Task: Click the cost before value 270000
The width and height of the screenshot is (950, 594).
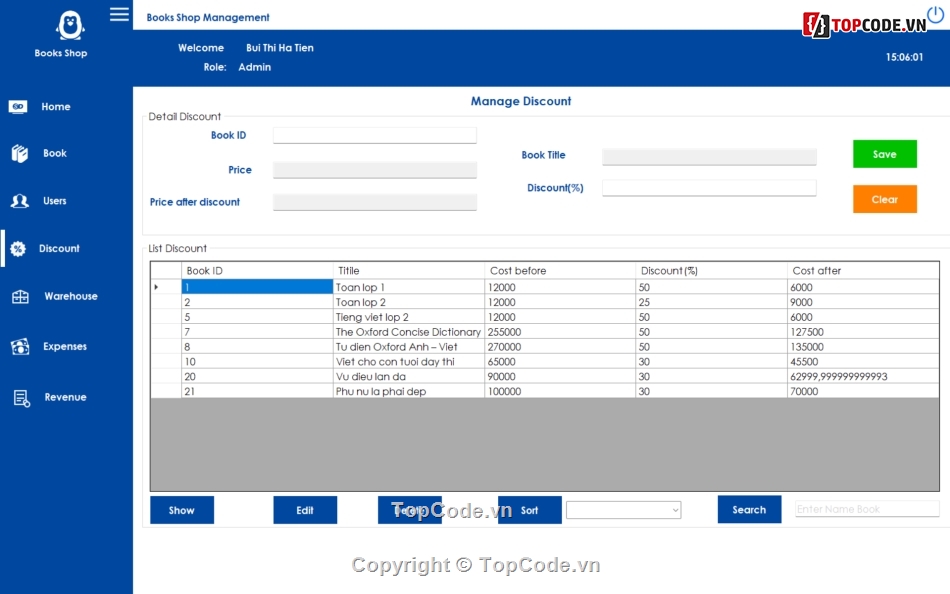Action: tap(560, 347)
